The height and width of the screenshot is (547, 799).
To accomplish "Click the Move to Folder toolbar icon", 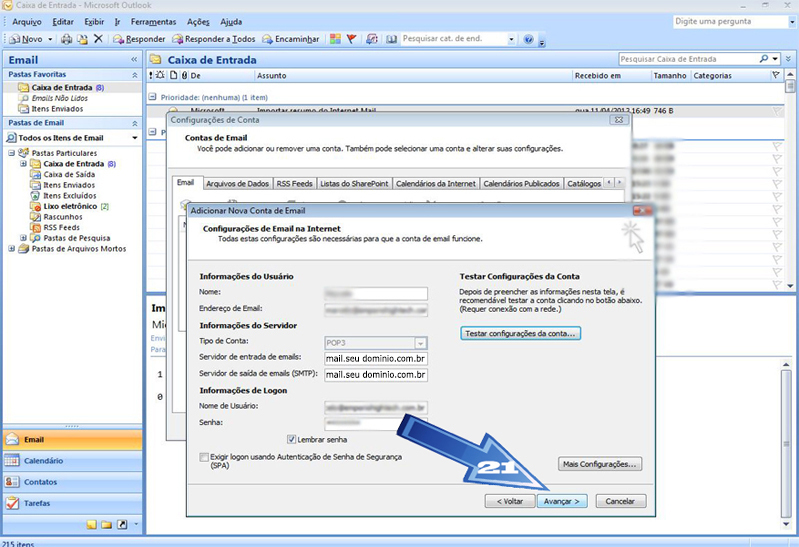I will [82, 39].
